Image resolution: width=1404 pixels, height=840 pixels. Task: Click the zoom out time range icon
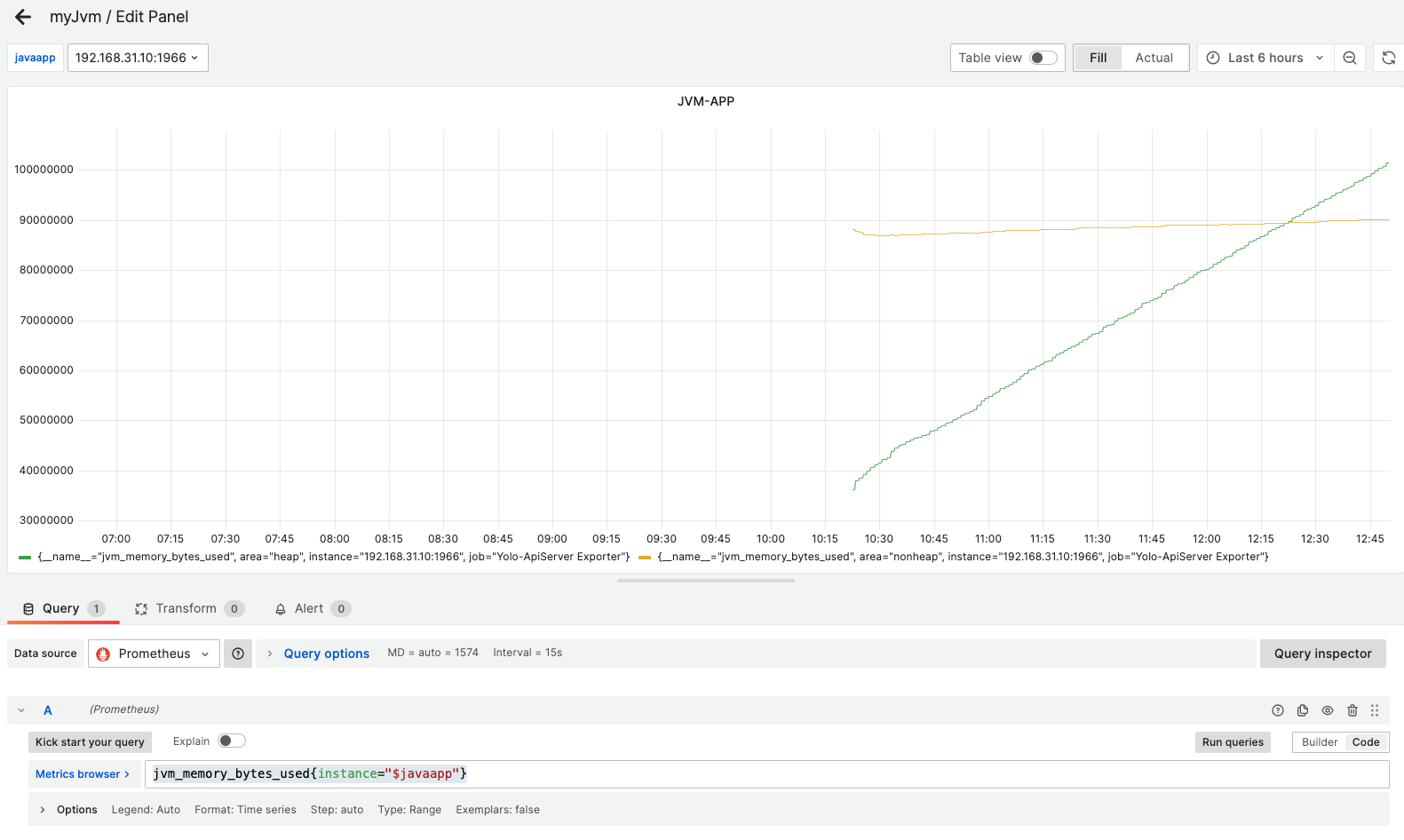coord(1350,58)
